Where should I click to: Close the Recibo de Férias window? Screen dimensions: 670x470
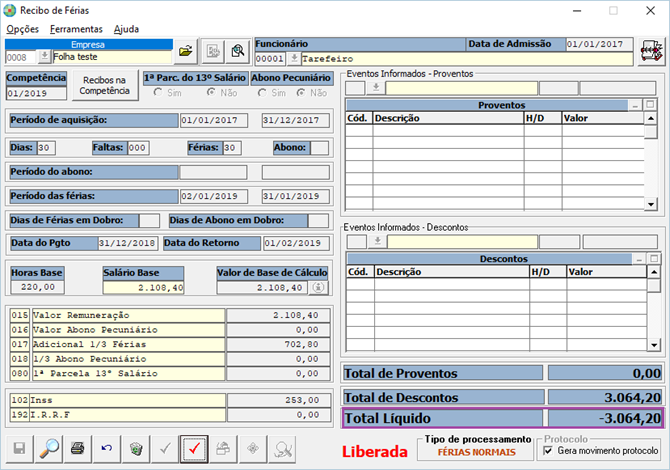tap(650, 11)
